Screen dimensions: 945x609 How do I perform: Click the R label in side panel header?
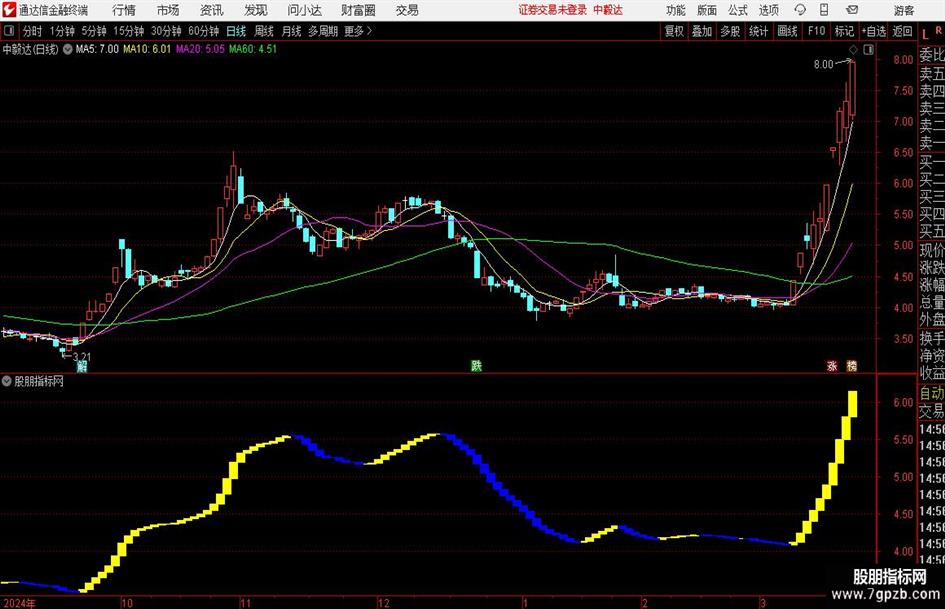tap(938, 30)
